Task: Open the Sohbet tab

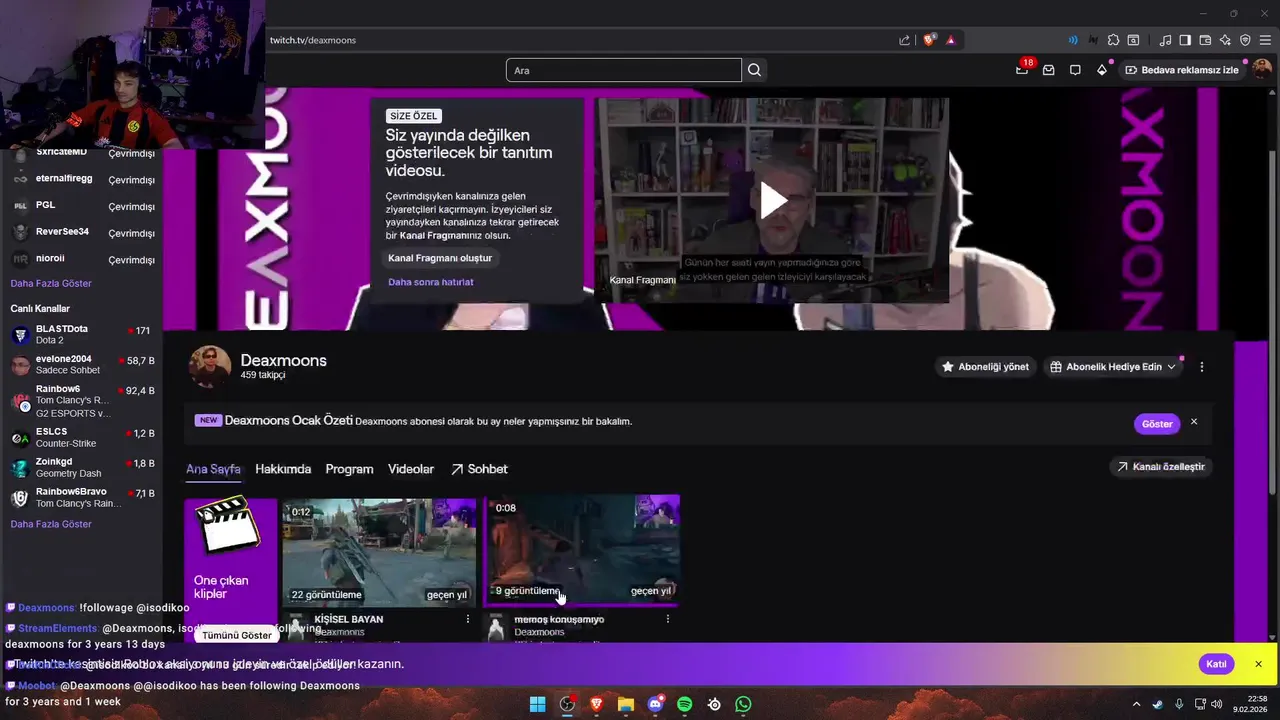Action: [x=479, y=469]
